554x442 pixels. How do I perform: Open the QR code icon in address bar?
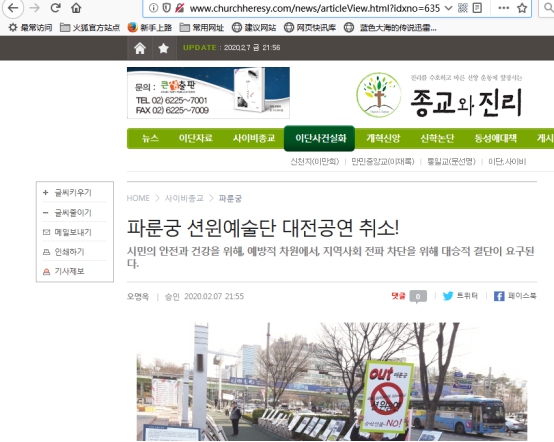462,8
